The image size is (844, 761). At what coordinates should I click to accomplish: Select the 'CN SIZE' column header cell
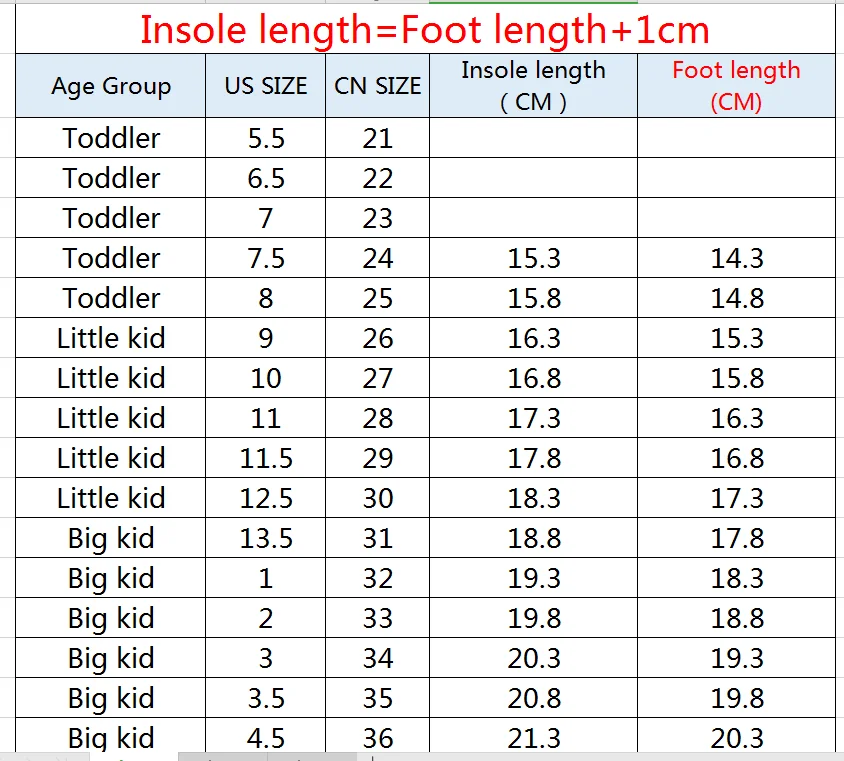pos(377,86)
